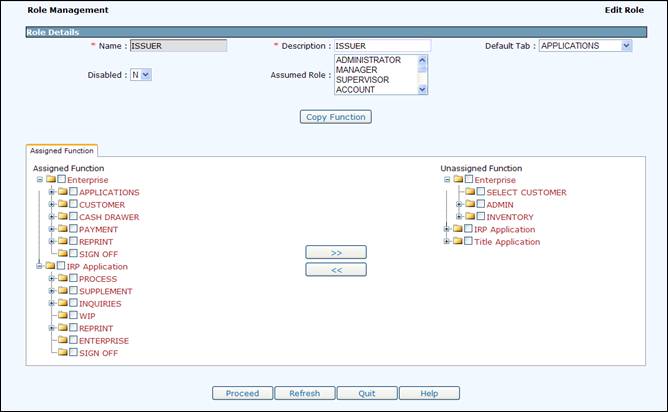Click the folder icon next to INVENTORY

click(x=470, y=217)
